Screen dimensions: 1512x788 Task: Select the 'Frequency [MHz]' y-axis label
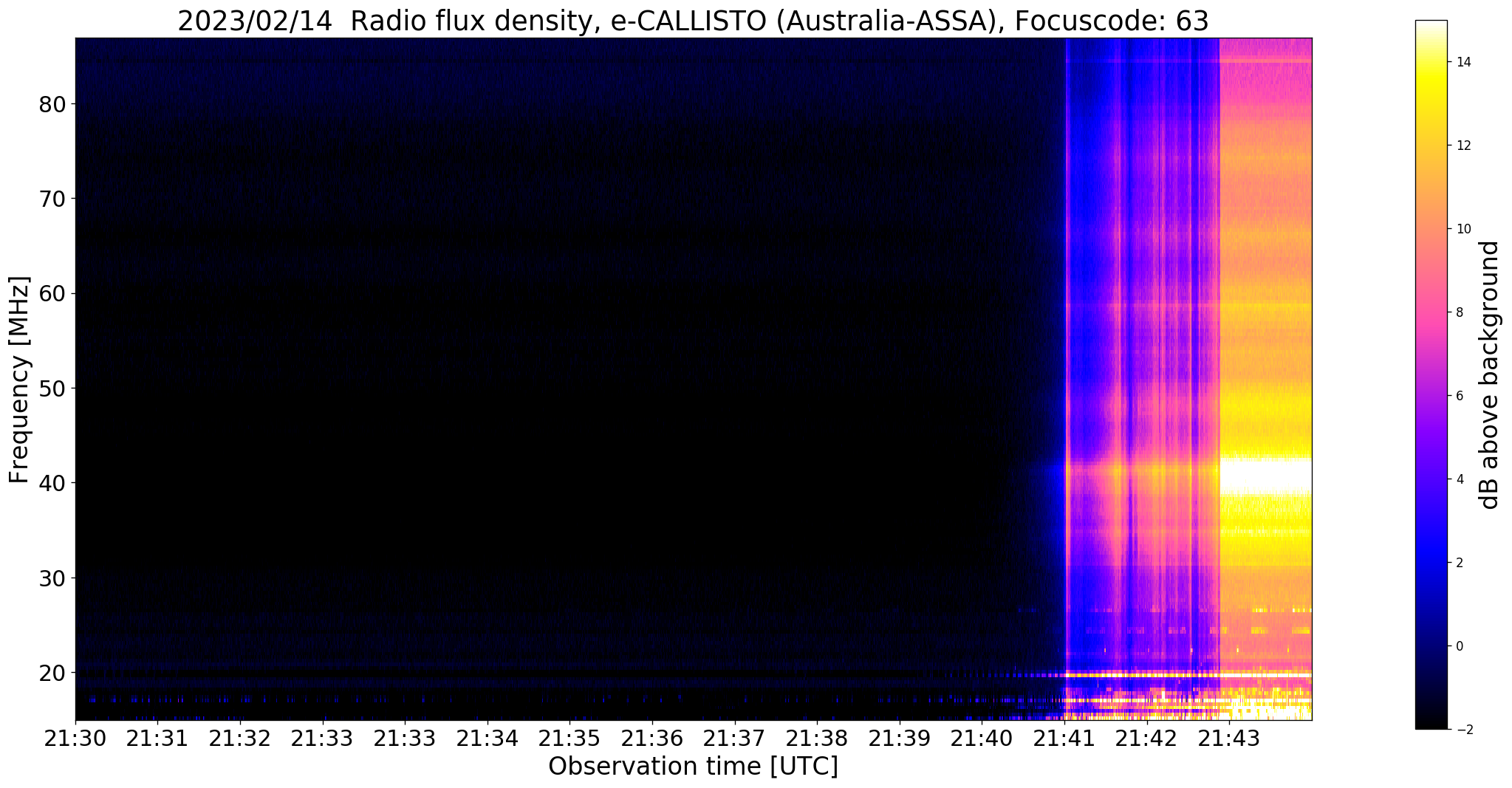click(x=20, y=380)
